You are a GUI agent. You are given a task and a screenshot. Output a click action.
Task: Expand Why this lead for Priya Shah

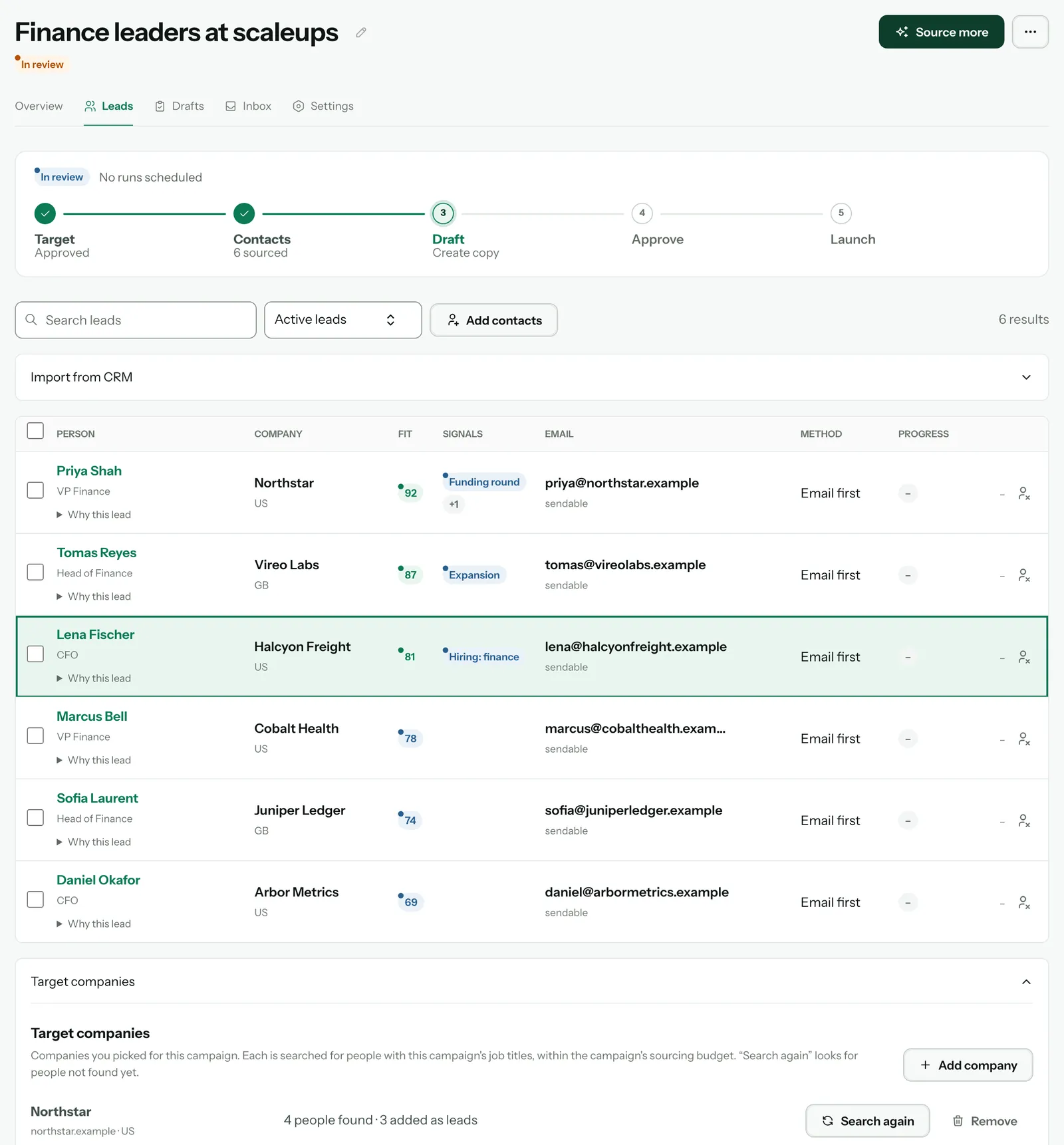pyautogui.click(x=94, y=515)
